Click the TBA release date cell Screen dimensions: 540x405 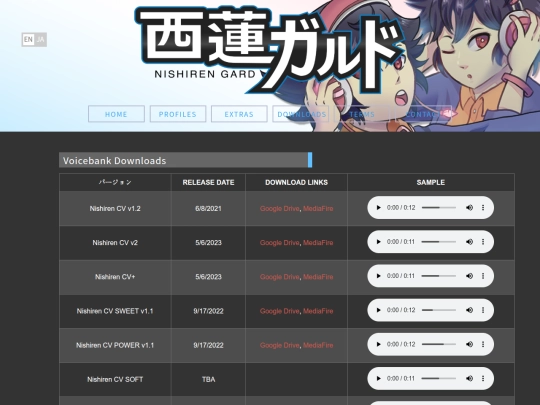click(x=208, y=379)
